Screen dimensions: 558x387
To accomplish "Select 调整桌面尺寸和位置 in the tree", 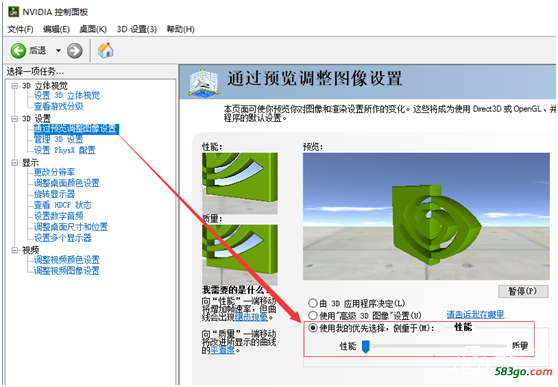I will 70,227.
